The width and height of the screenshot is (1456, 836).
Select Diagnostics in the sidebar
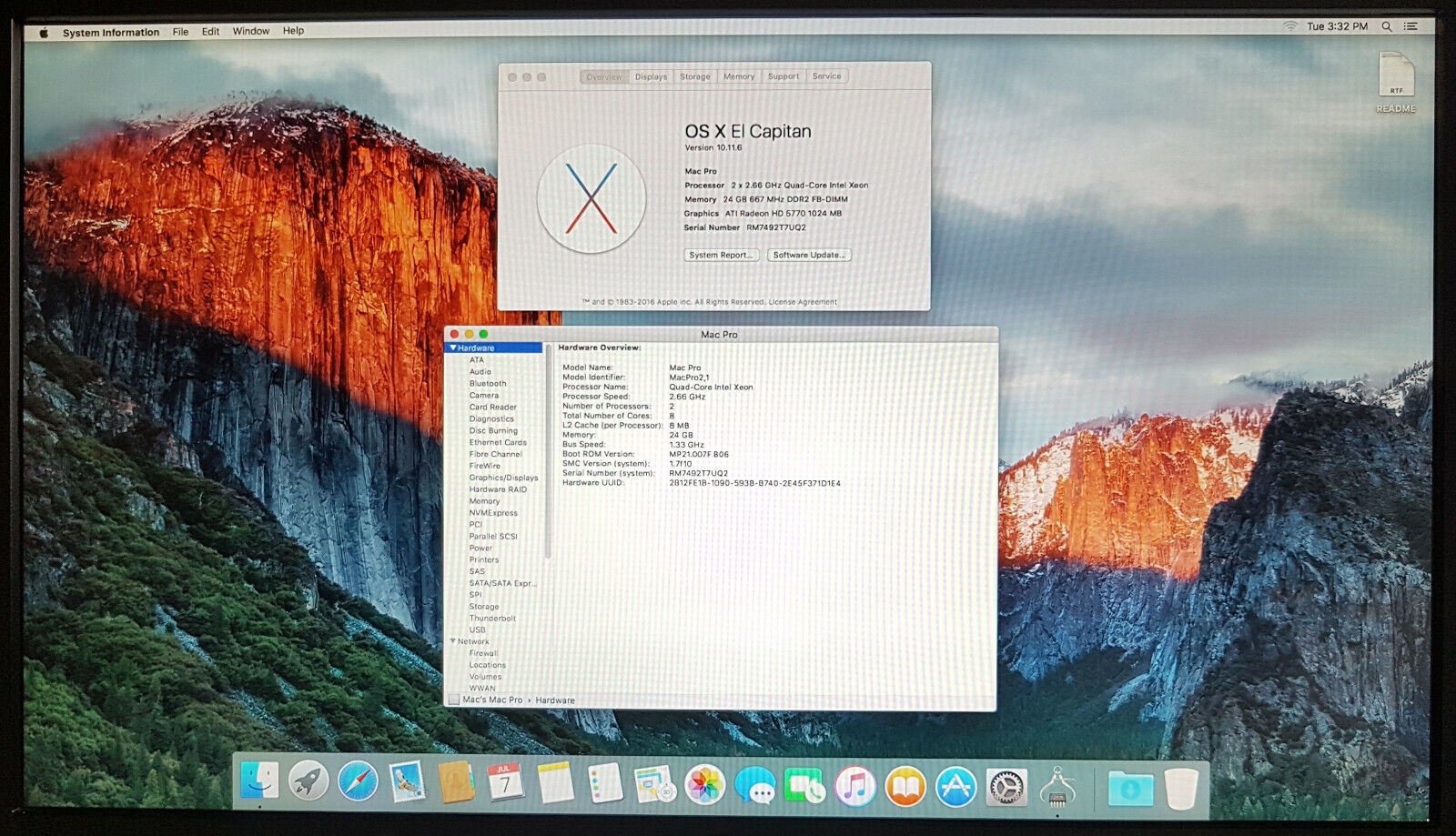491,419
